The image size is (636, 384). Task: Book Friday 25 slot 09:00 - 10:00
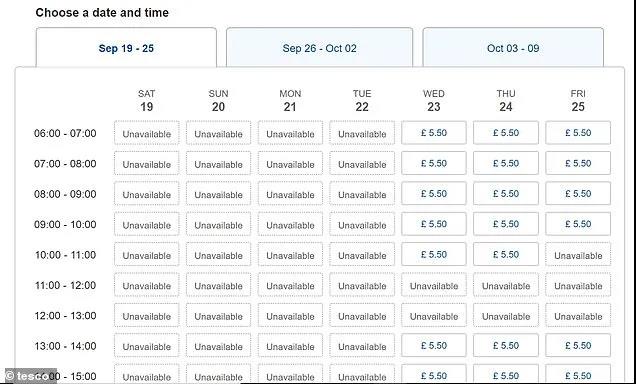[578, 224]
